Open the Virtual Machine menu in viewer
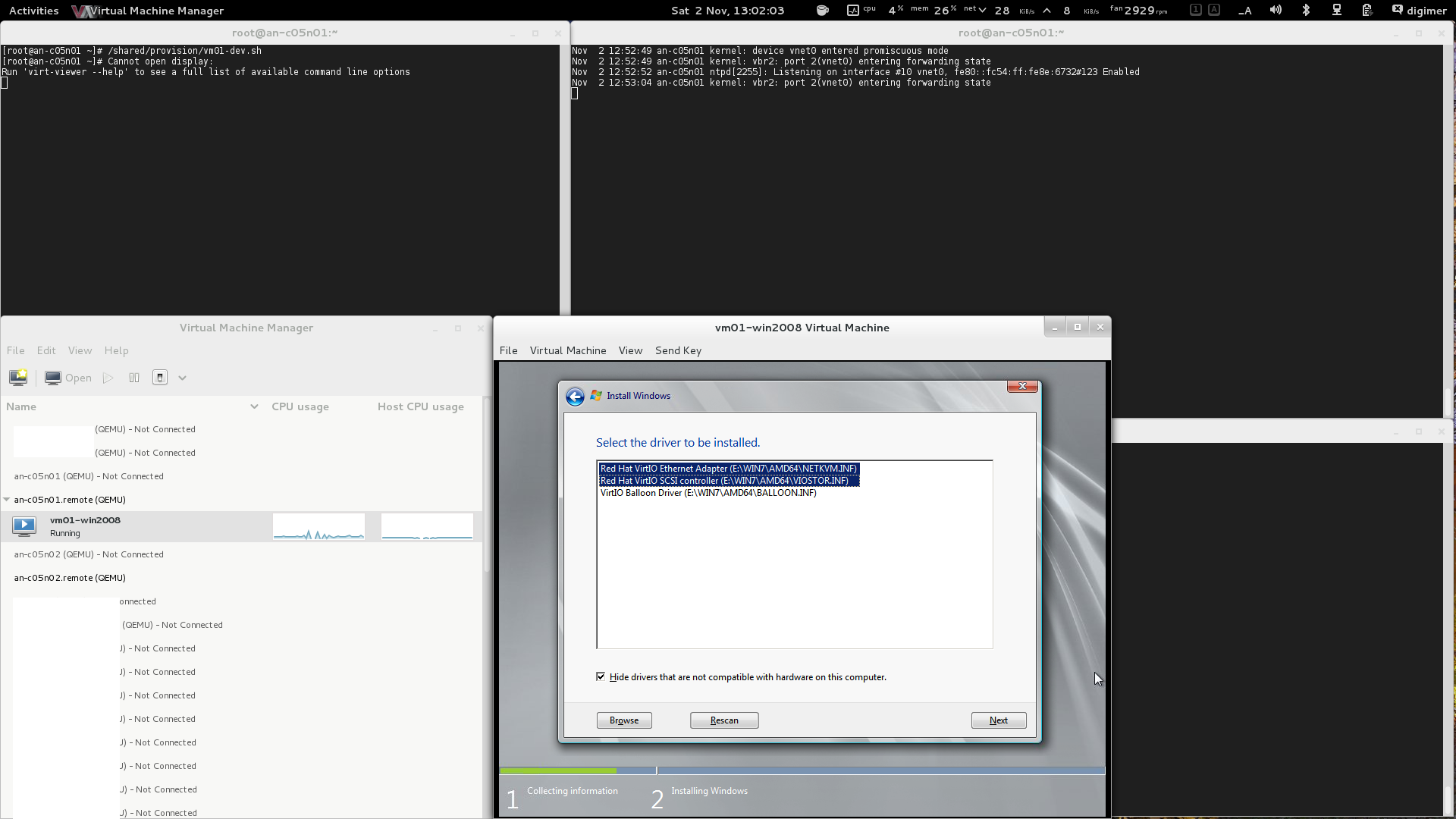This screenshot has width=1456, height=819. pos(568,350)
